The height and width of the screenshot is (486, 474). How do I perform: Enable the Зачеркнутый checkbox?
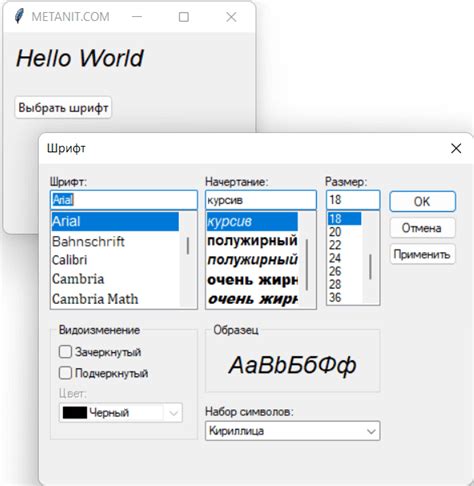click(65, 352)
